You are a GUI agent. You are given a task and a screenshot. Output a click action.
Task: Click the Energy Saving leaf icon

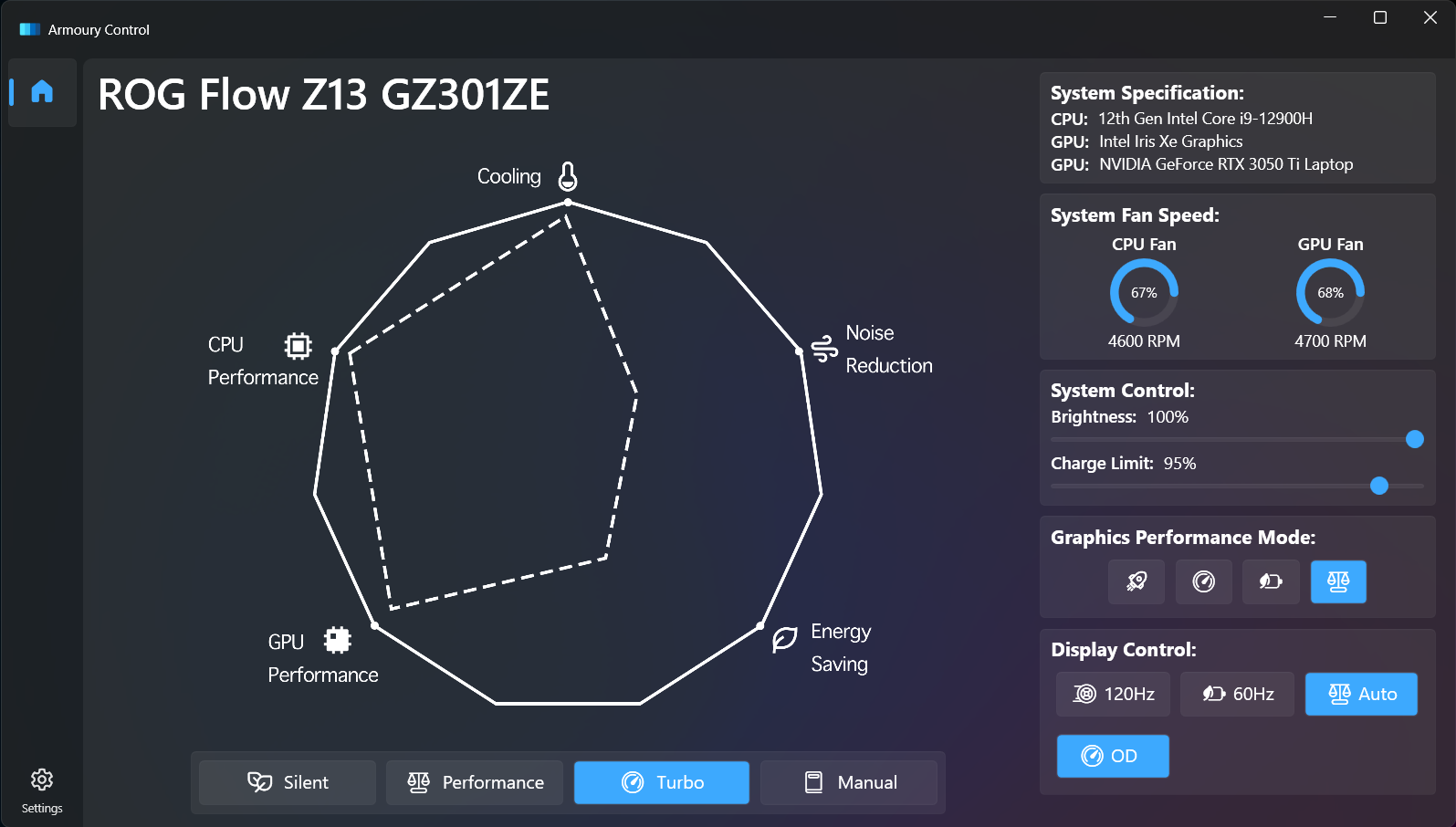(785, 639)
